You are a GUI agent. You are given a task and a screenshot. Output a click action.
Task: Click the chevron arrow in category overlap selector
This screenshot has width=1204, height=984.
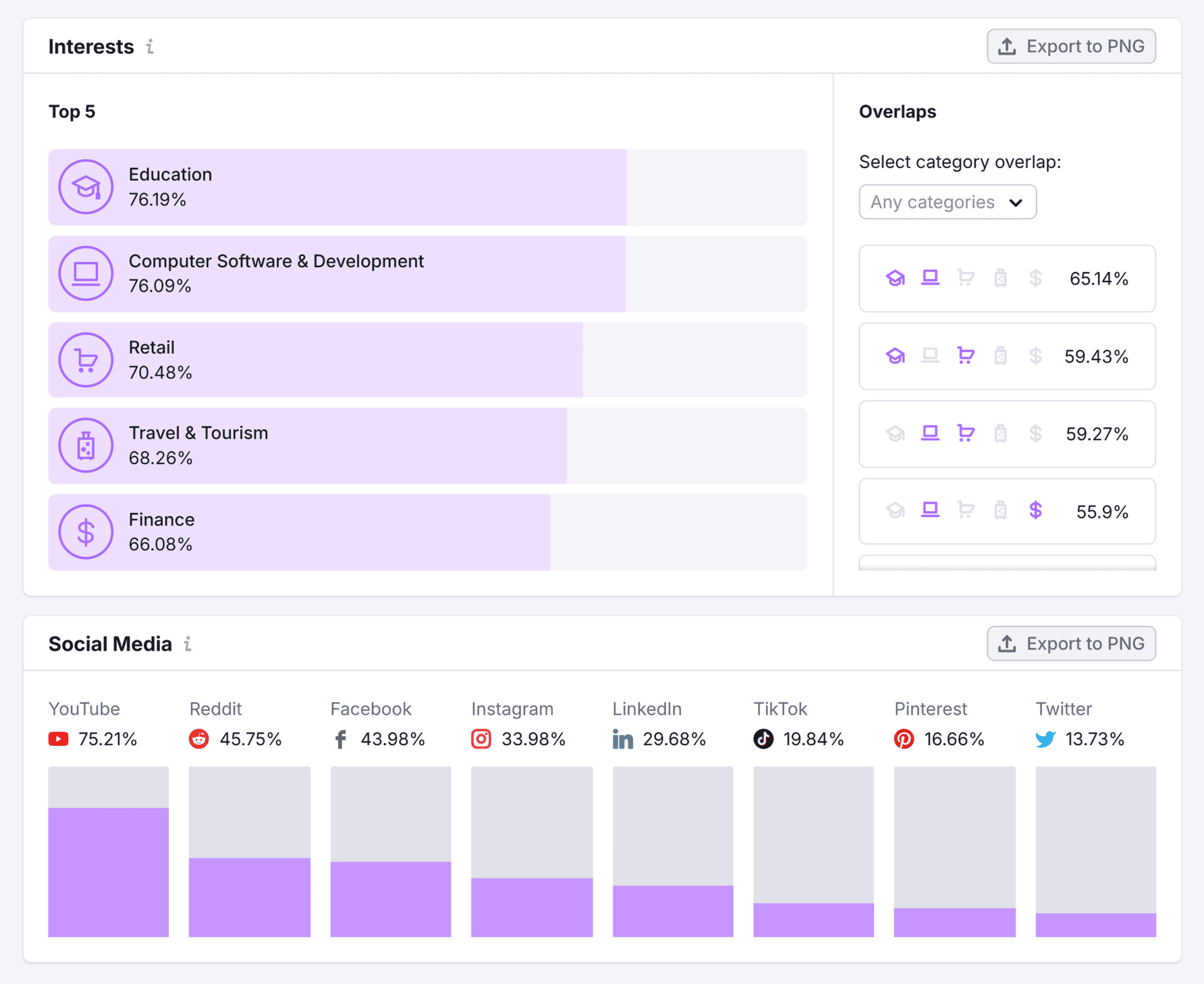click(x=1016, y=203)
